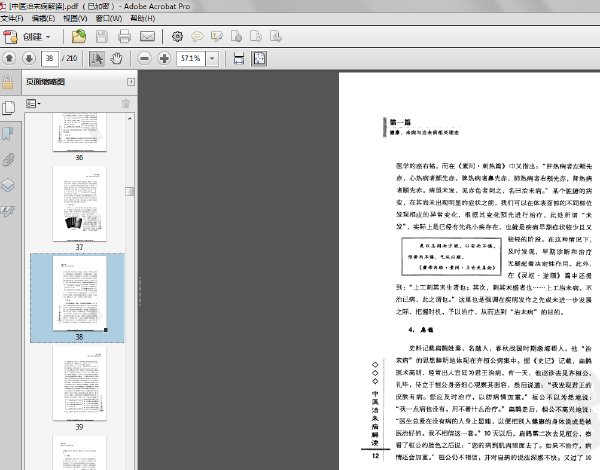This screenshot has height=470, width=600.
Task: Open the 窗口(W) menu
Action: pyautogui.click(x=109, y=18)
